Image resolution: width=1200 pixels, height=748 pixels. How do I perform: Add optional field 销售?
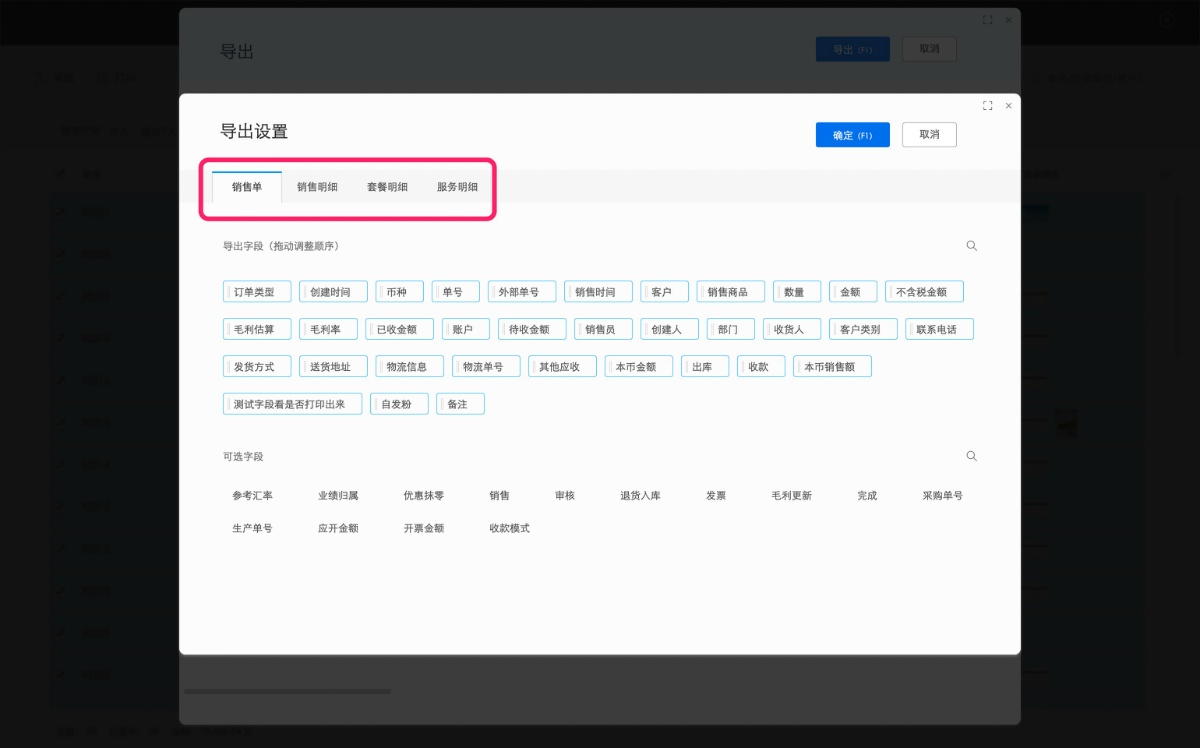tap(500, 495)
